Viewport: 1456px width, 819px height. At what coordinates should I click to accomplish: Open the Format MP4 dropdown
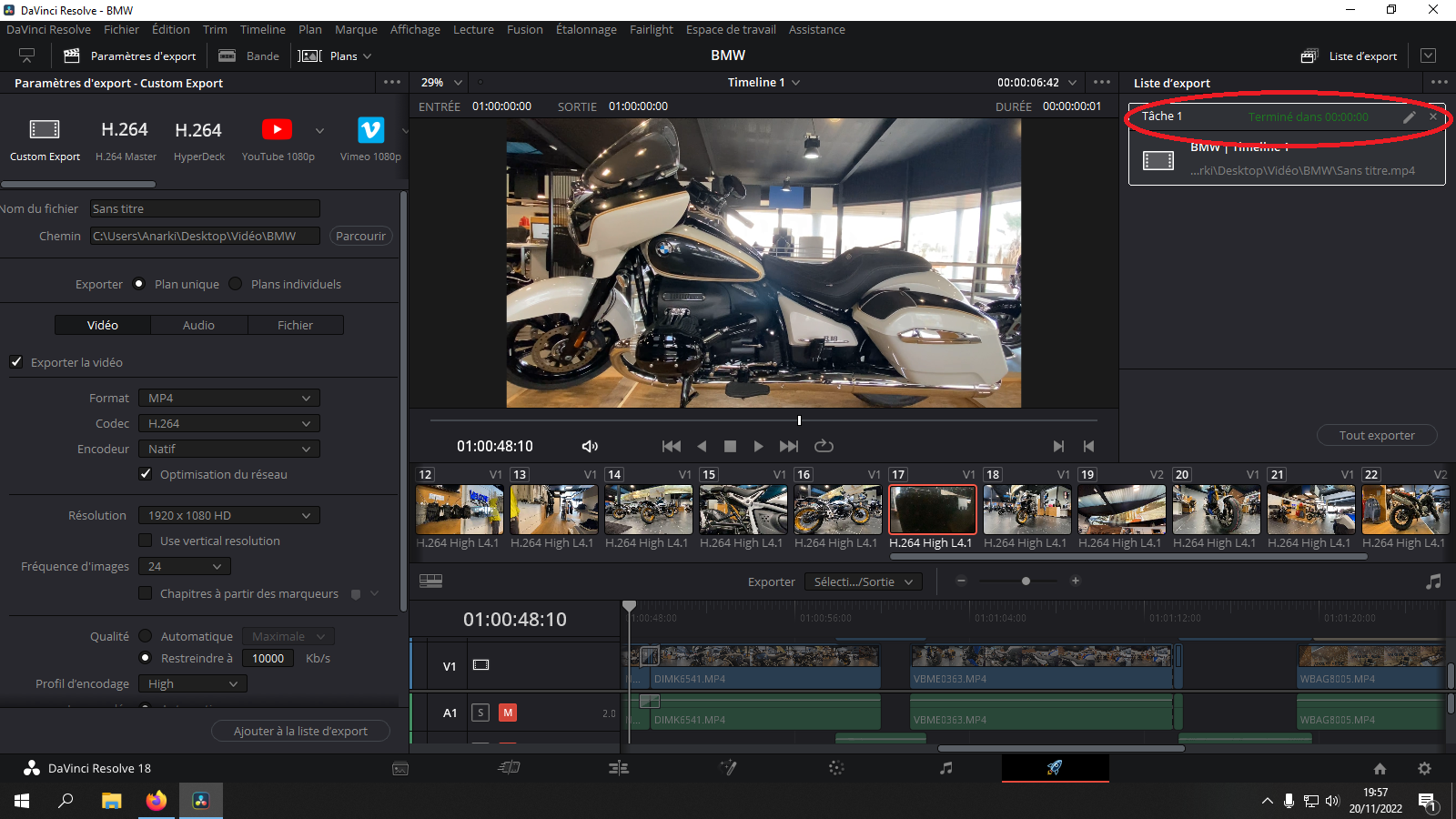pos(228,398)
